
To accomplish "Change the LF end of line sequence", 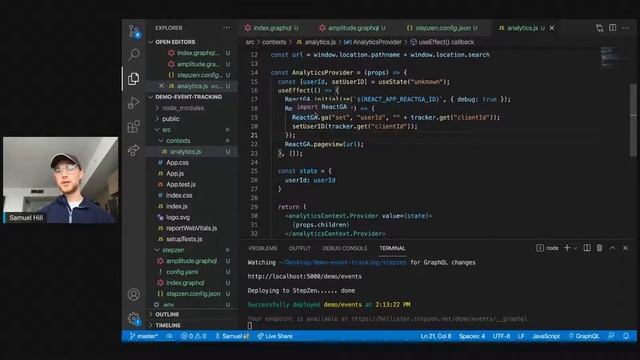I will tap(521, 336).
